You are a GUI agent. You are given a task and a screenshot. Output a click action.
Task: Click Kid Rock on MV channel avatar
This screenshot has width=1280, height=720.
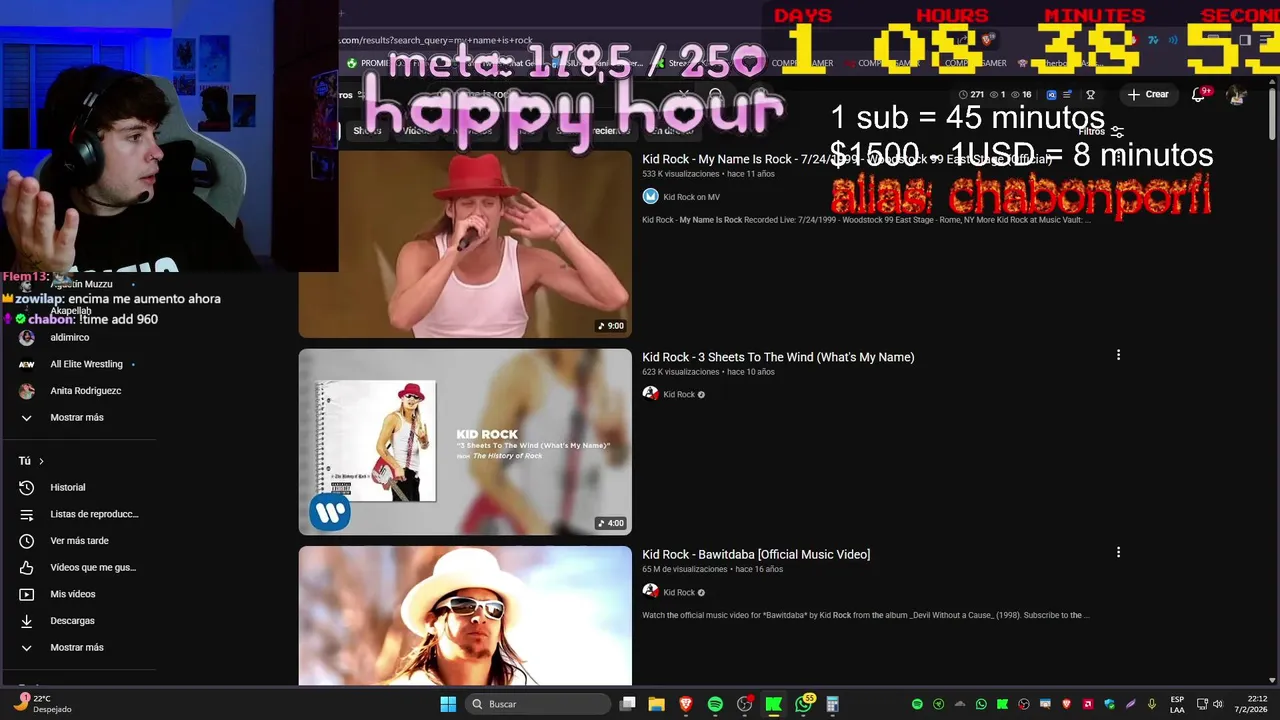[x=650, y=197]
